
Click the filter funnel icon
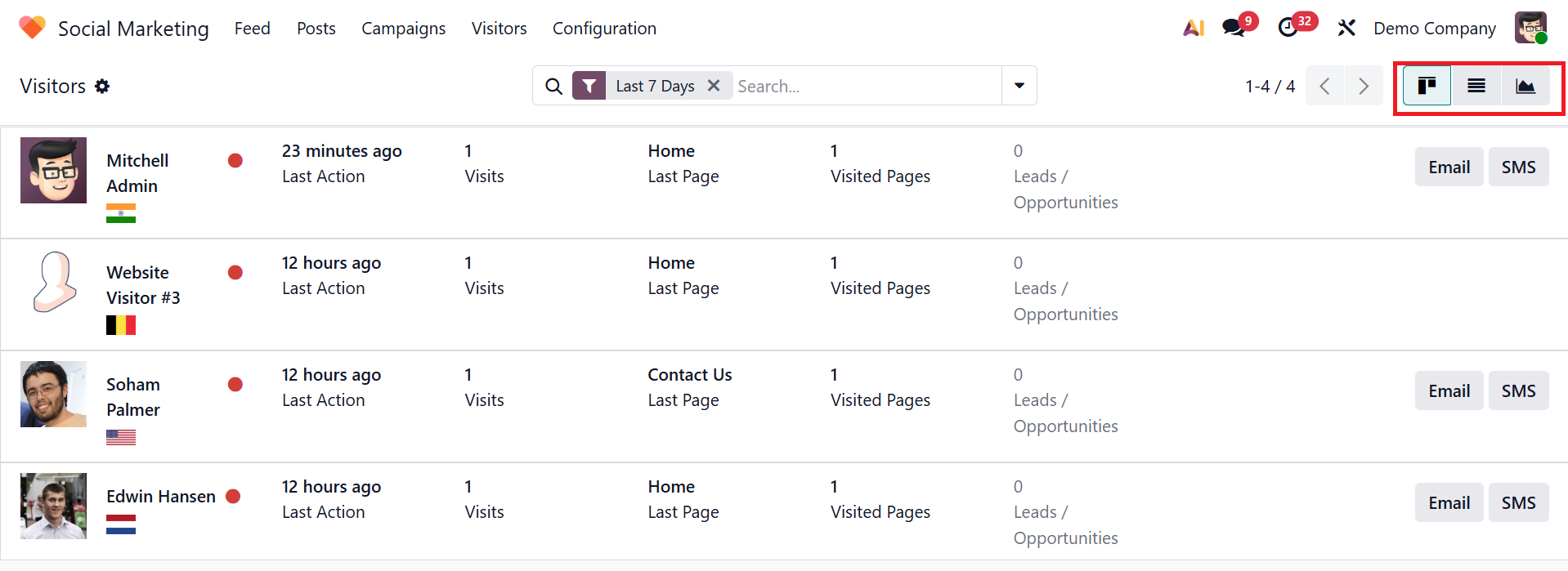[589, 86]
